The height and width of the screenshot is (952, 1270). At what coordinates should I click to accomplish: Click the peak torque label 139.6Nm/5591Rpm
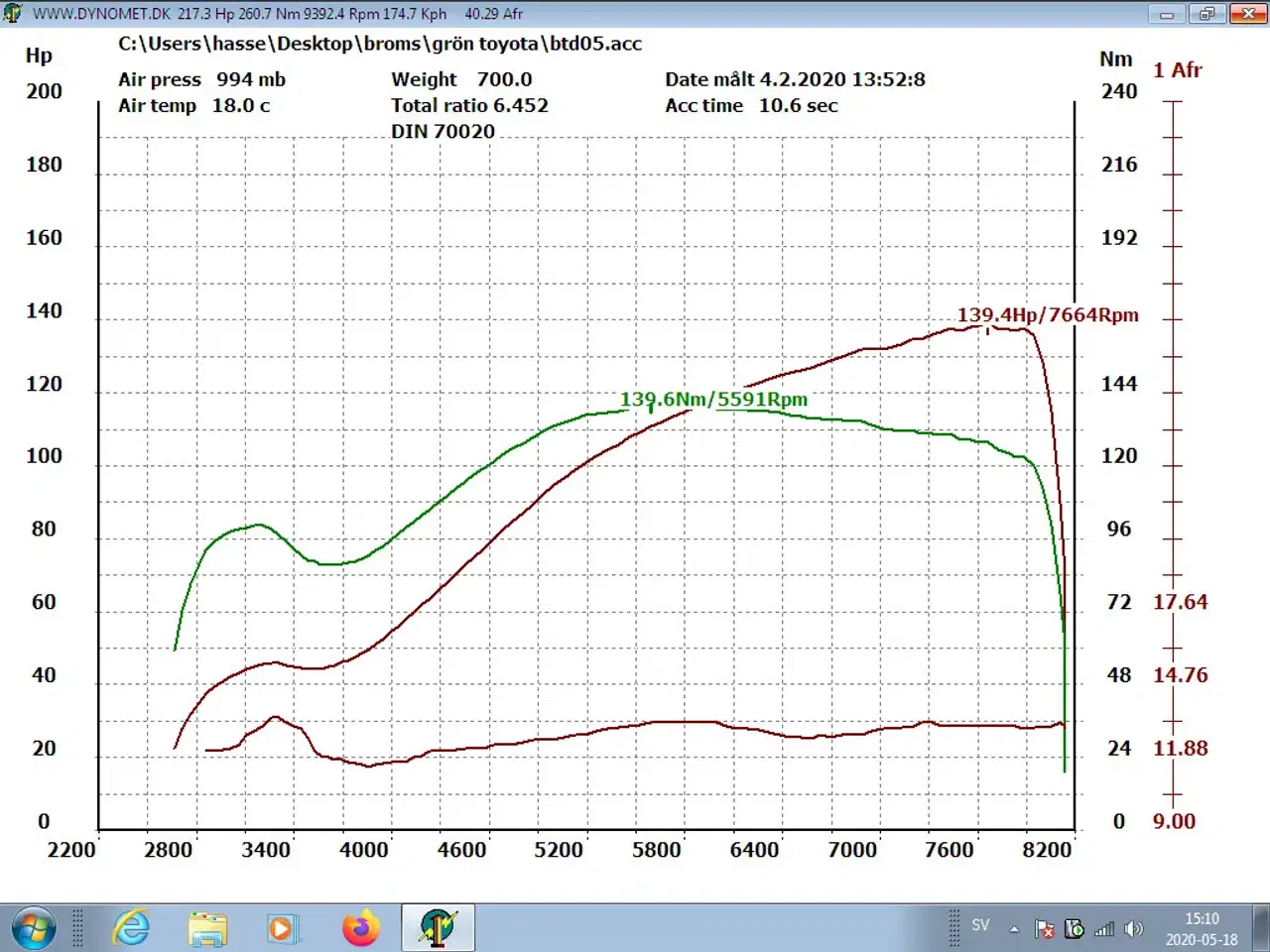pos(713,400)
